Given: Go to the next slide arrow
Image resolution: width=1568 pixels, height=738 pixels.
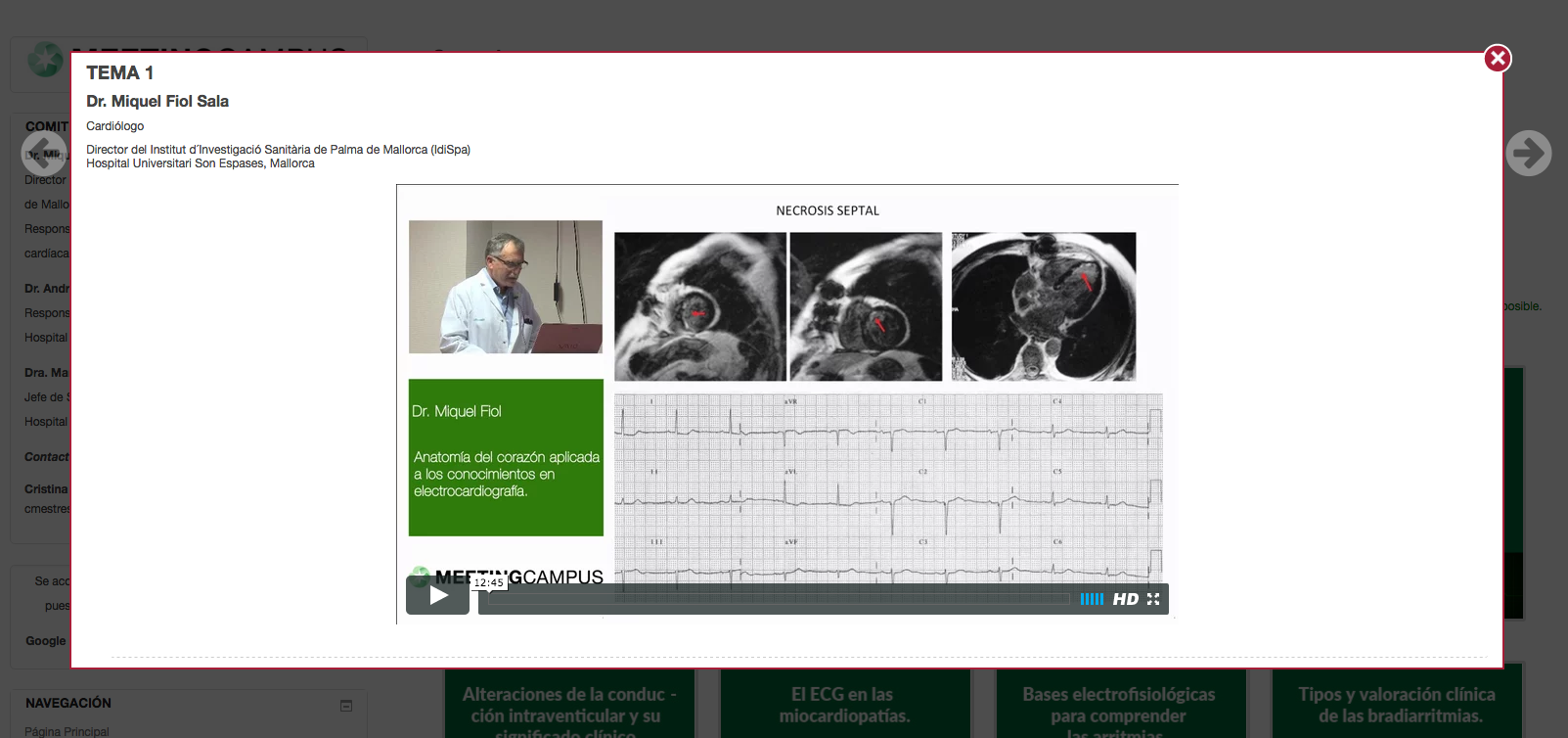Looking at the screenshot, I should pyautogui.click(x=1529, y=154).
